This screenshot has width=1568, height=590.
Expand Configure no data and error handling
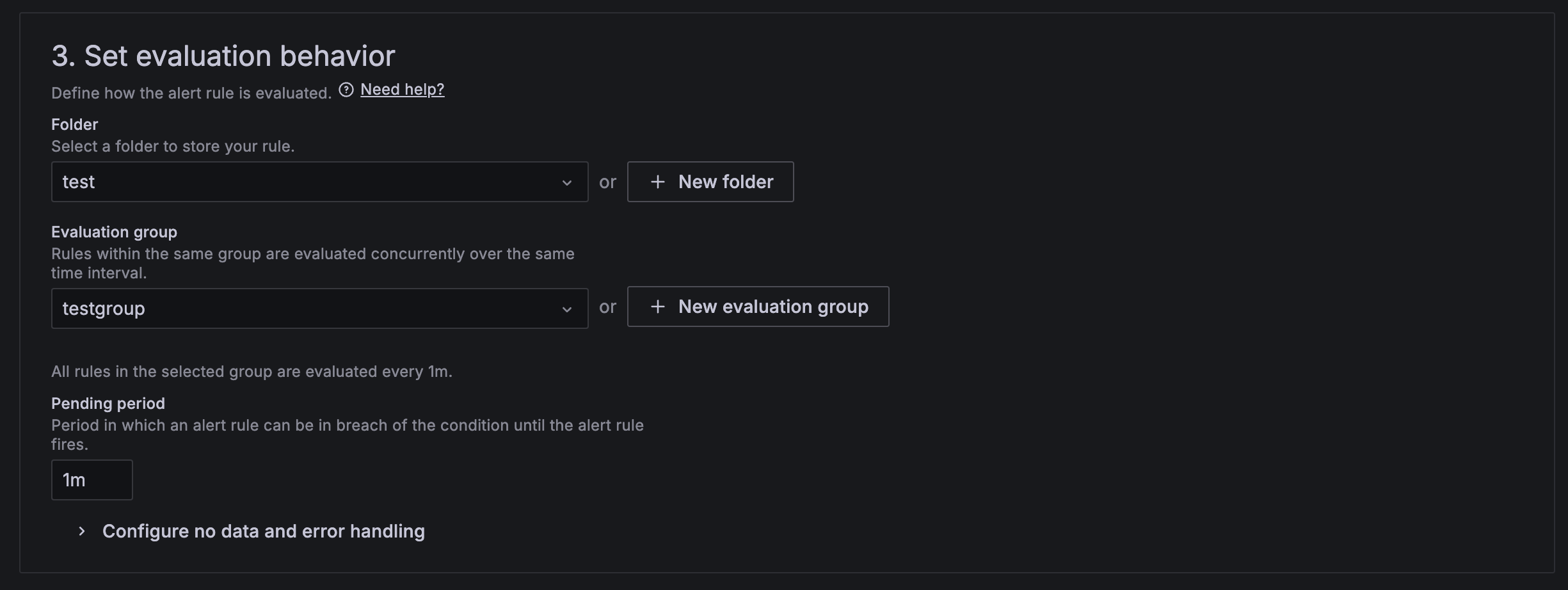click(263, 531)
